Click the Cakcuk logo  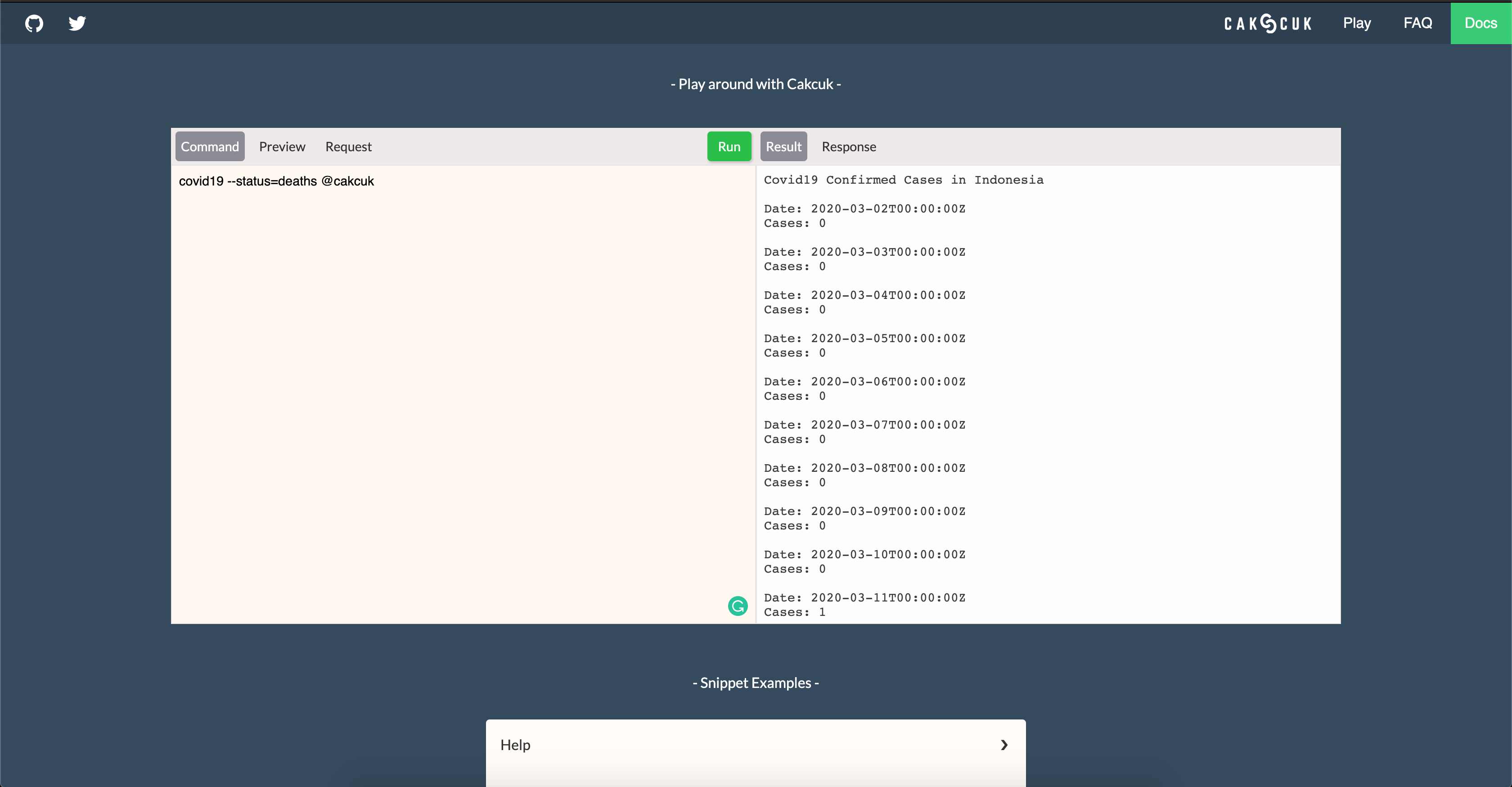click(1267, 23)
